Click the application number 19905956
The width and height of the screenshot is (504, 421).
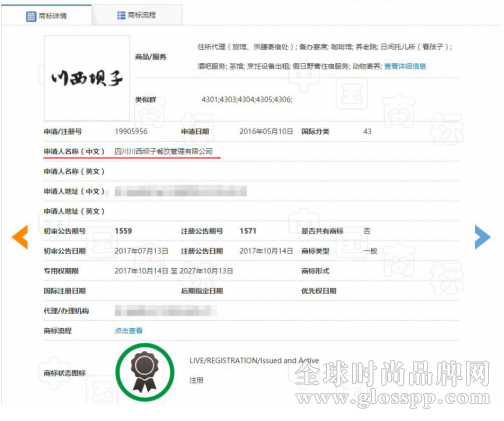coord(131,131)
